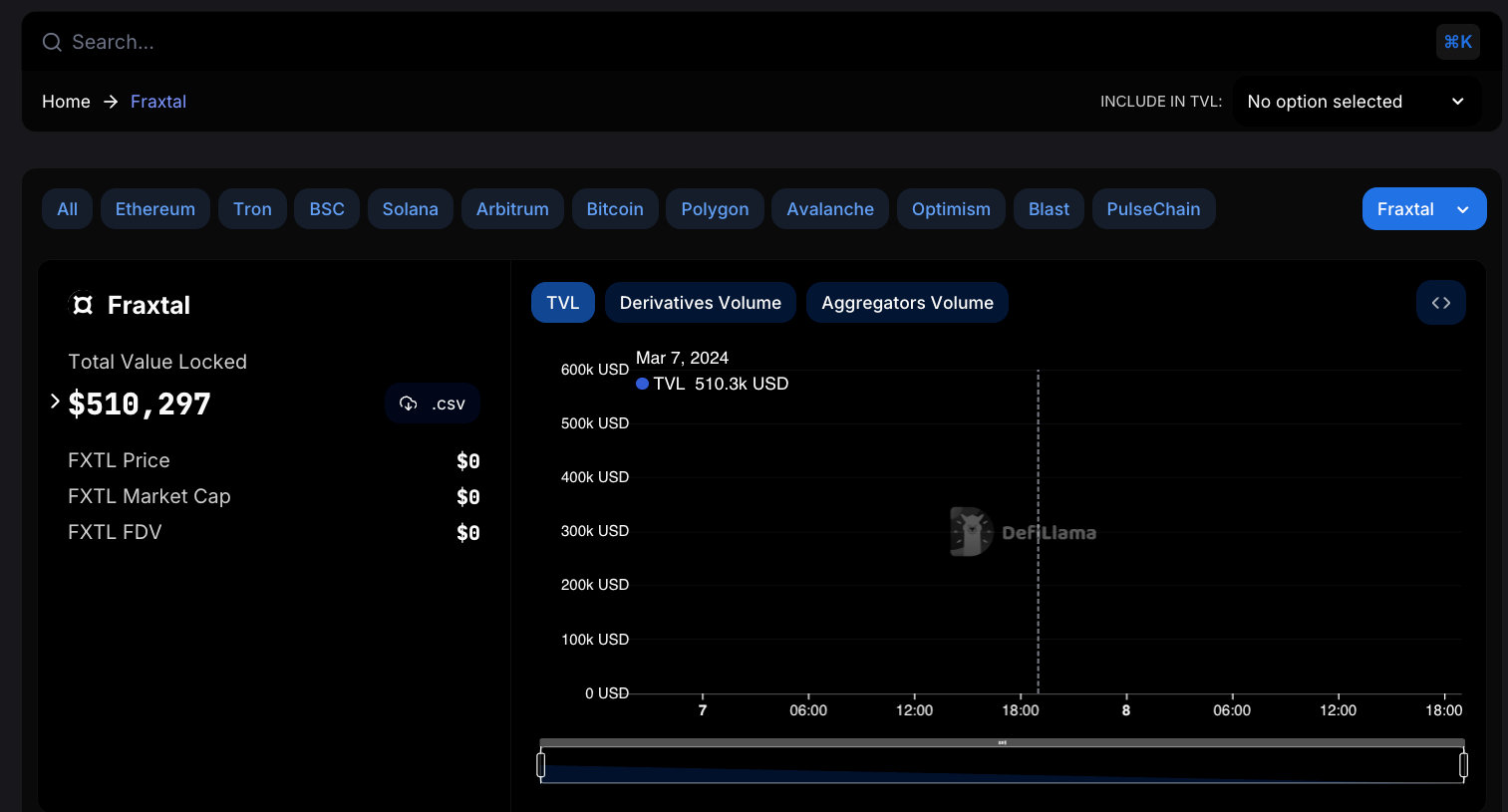
Task: Open the PulseChain chain link
Action: [1153, 209]
